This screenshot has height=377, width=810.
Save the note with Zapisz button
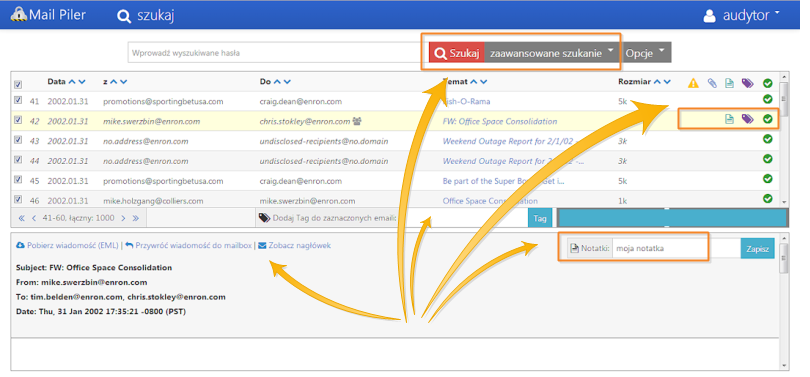757,248
